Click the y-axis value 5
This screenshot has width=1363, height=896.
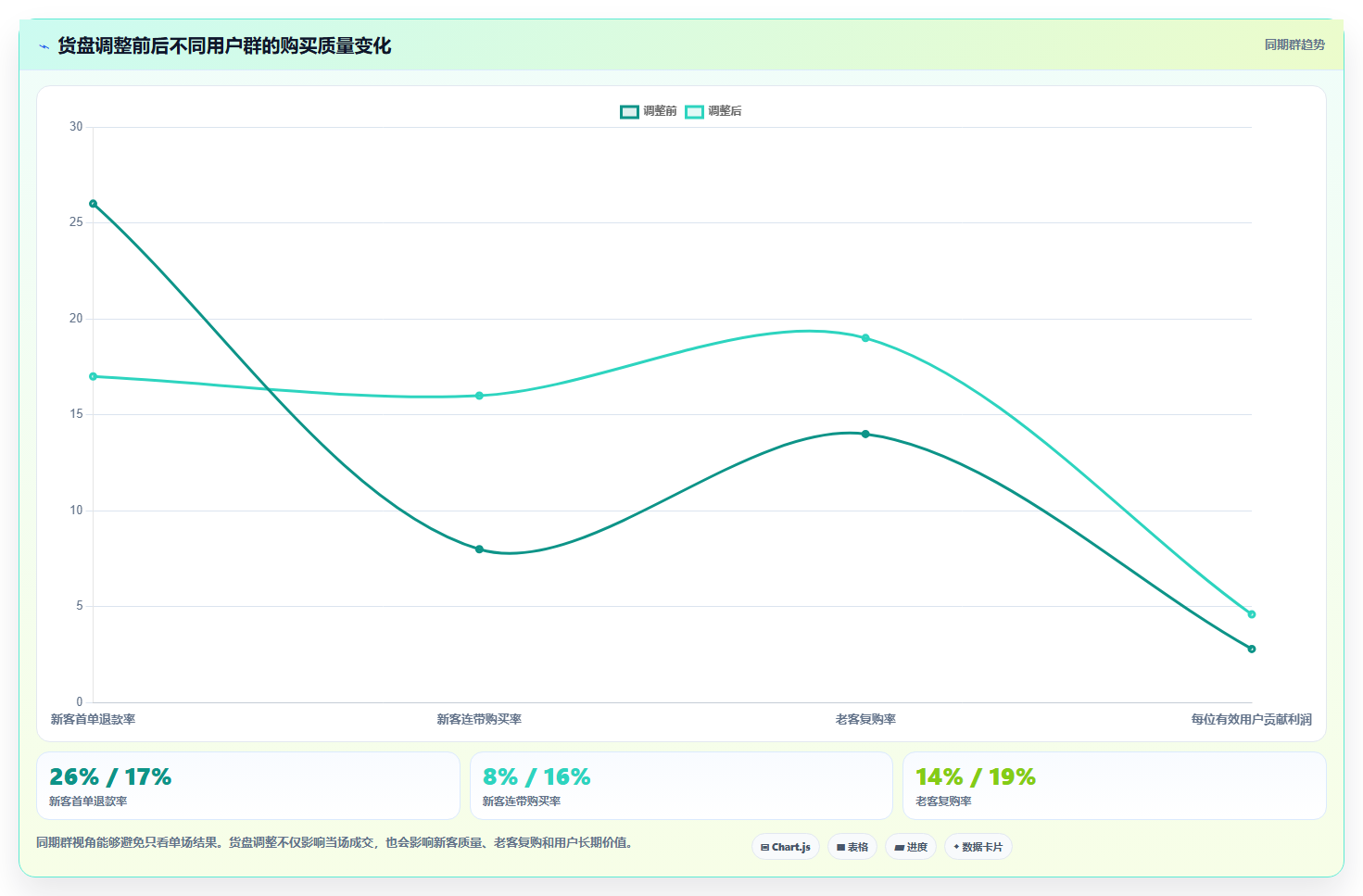coord(80,606)
